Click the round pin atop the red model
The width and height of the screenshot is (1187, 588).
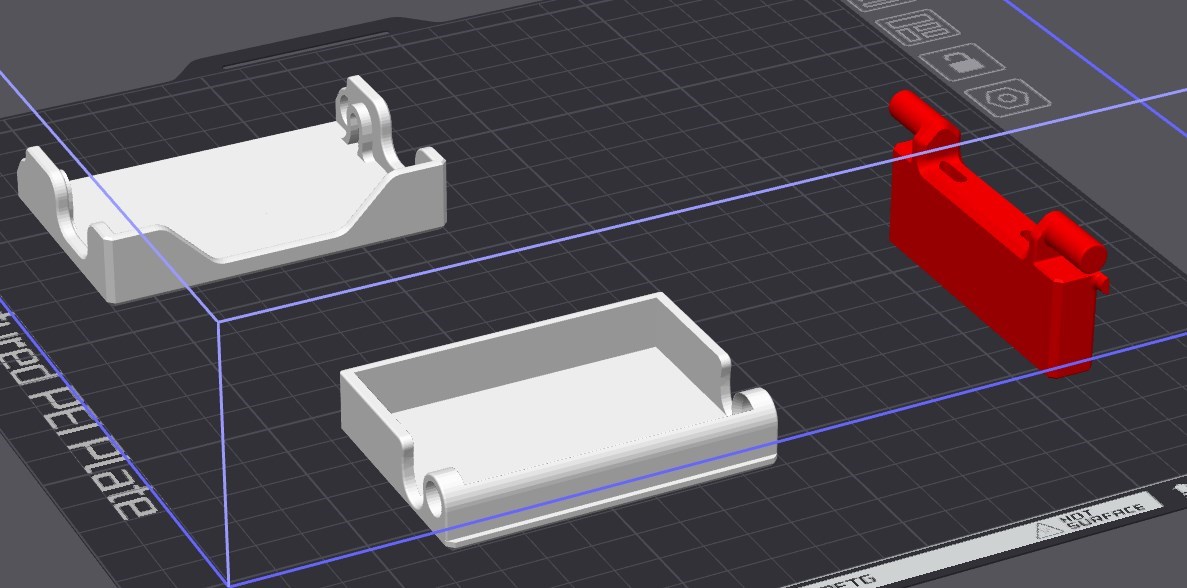(908, 110)
